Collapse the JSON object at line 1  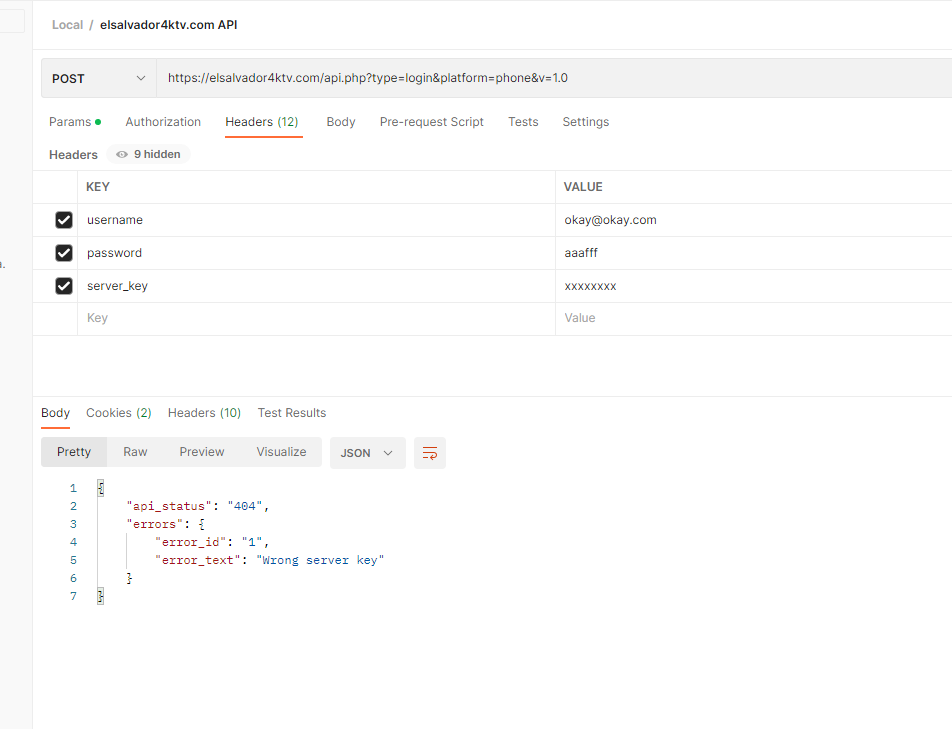coord(99,487)
